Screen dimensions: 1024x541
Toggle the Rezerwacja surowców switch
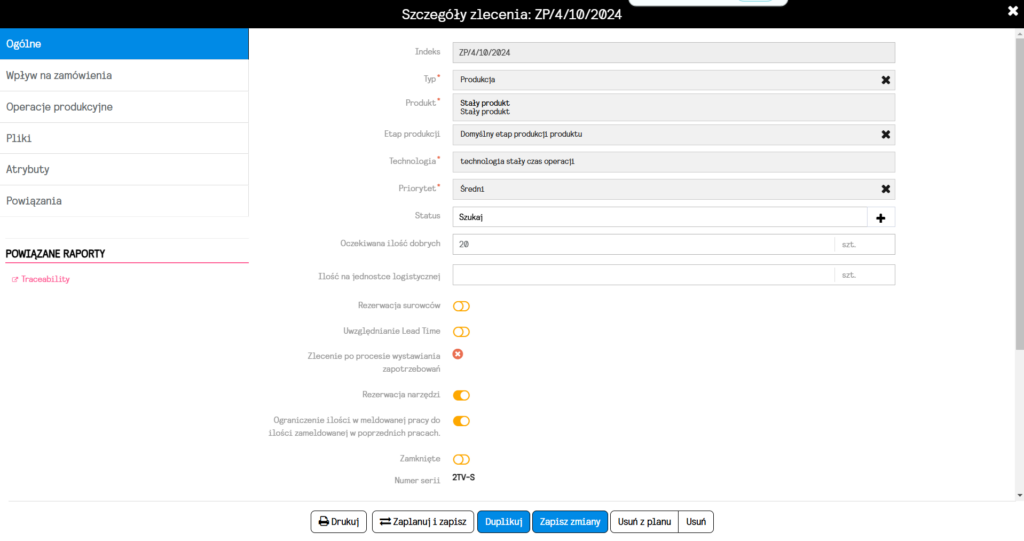(461, 306)
